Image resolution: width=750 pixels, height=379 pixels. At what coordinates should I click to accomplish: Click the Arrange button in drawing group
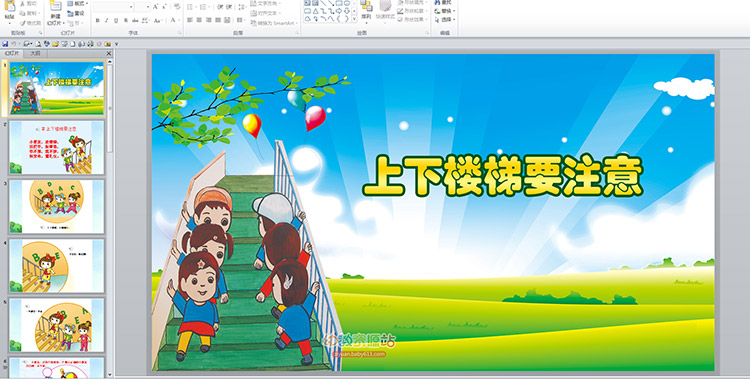[366, 13]
